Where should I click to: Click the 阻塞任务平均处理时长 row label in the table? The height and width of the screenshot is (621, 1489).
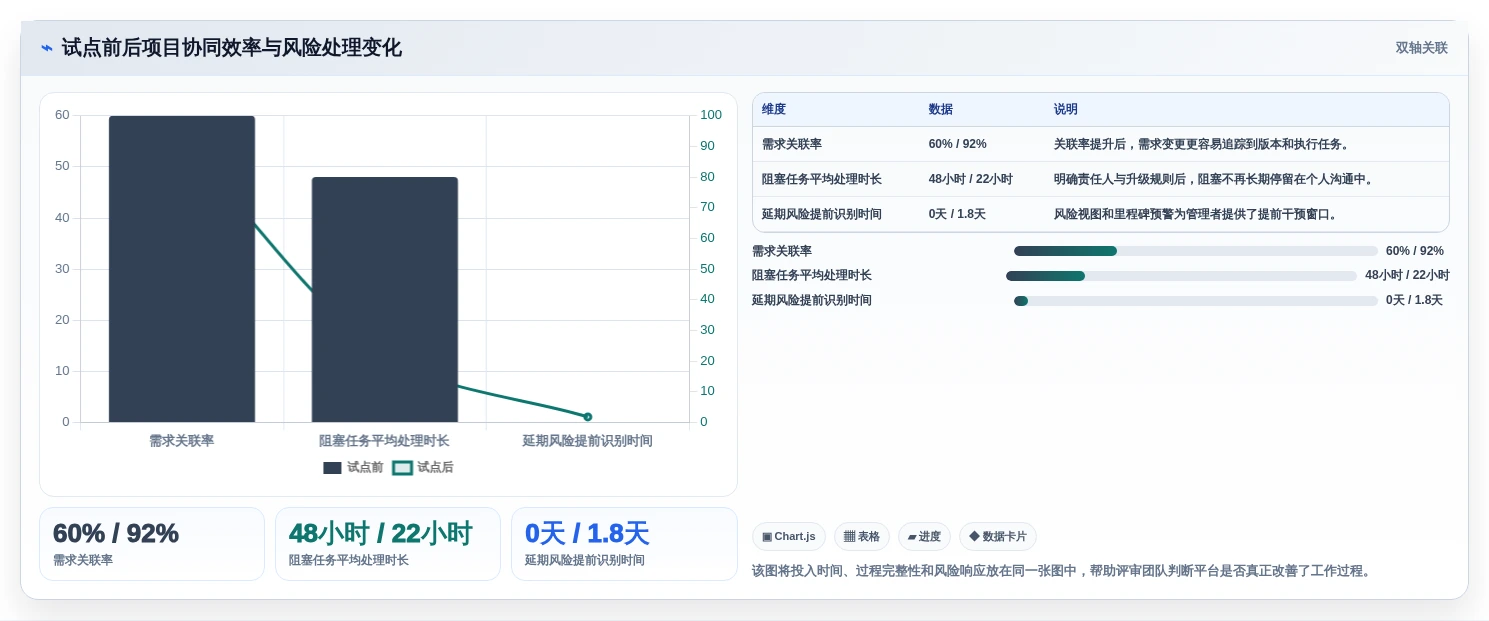point(822,179)
